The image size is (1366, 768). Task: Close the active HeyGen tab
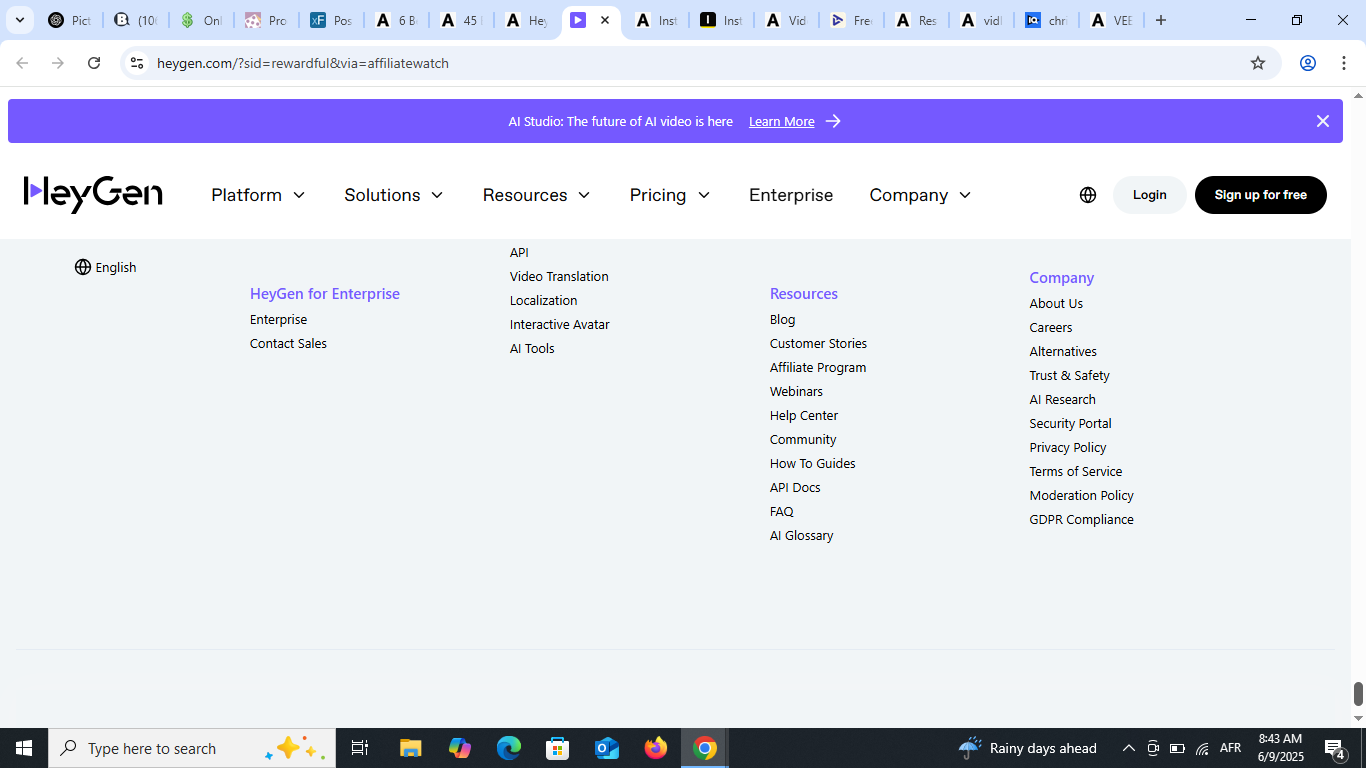pos(605,20)
